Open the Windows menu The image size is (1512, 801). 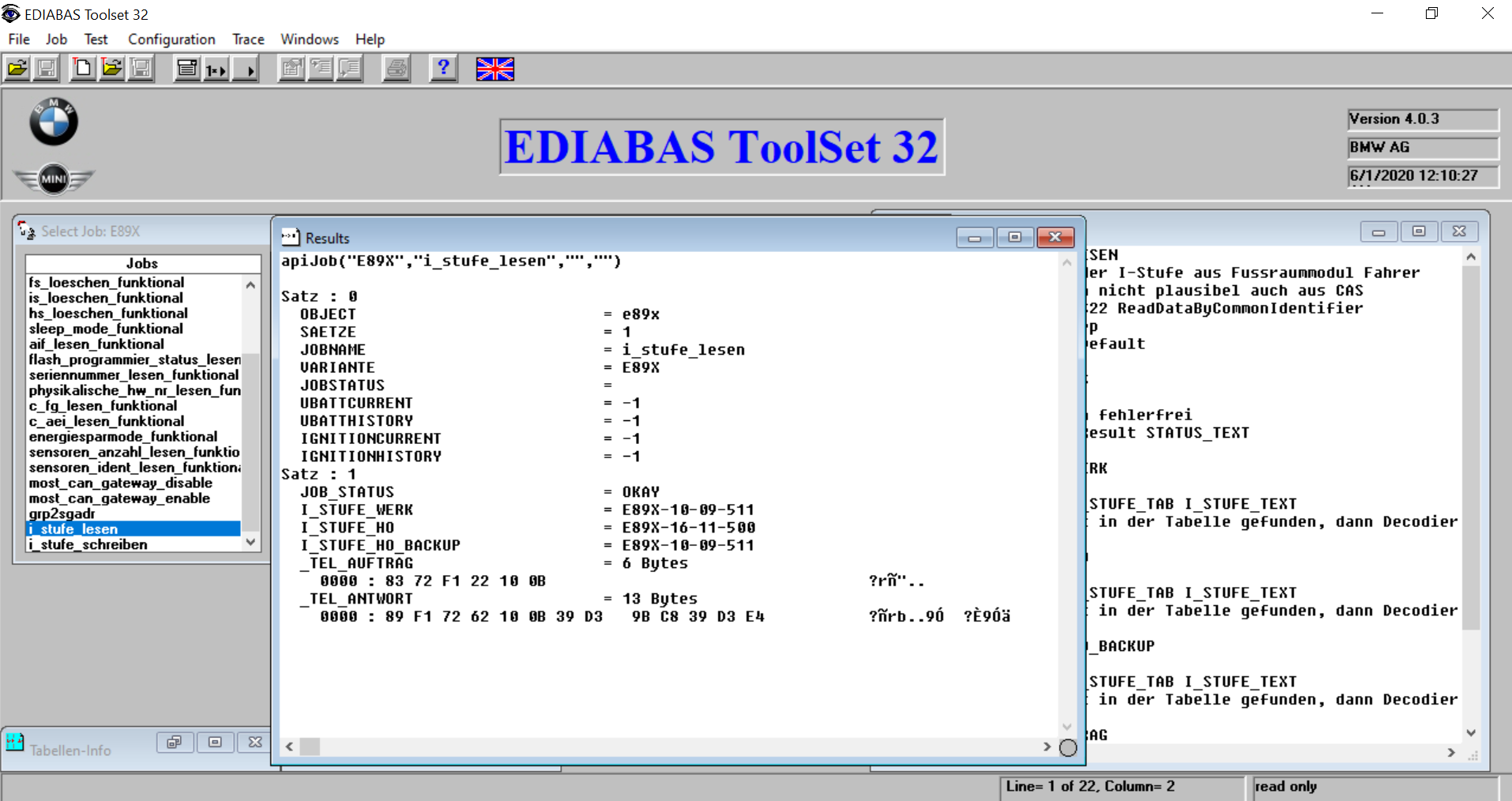pyautogui.click(x=310, y=39)
